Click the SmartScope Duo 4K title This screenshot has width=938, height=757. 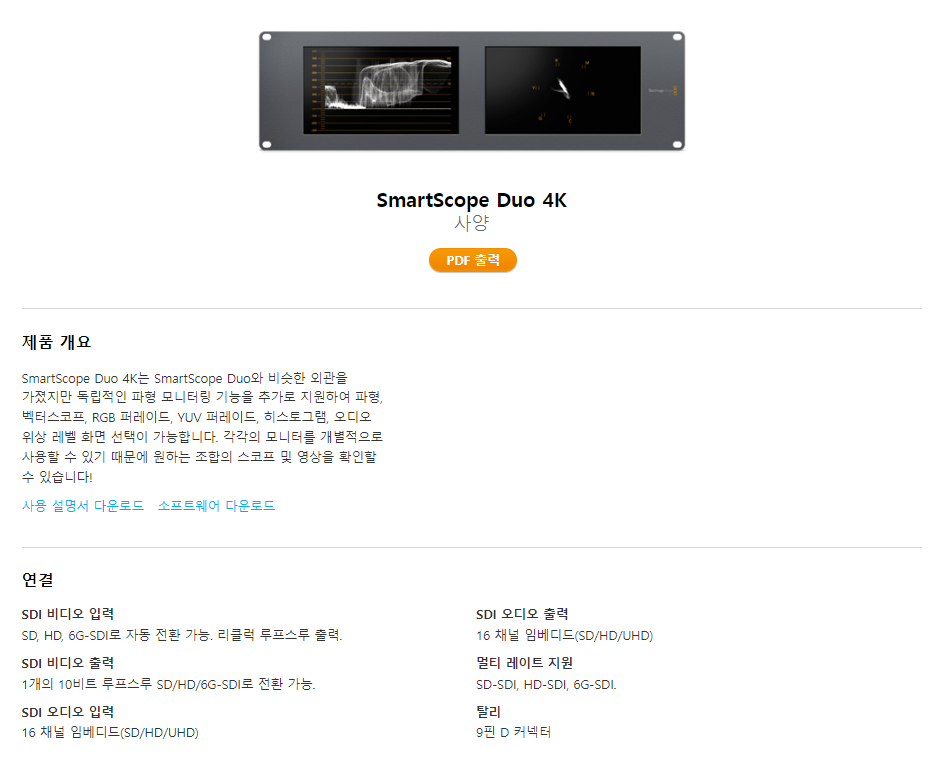(x=472, y=200)
